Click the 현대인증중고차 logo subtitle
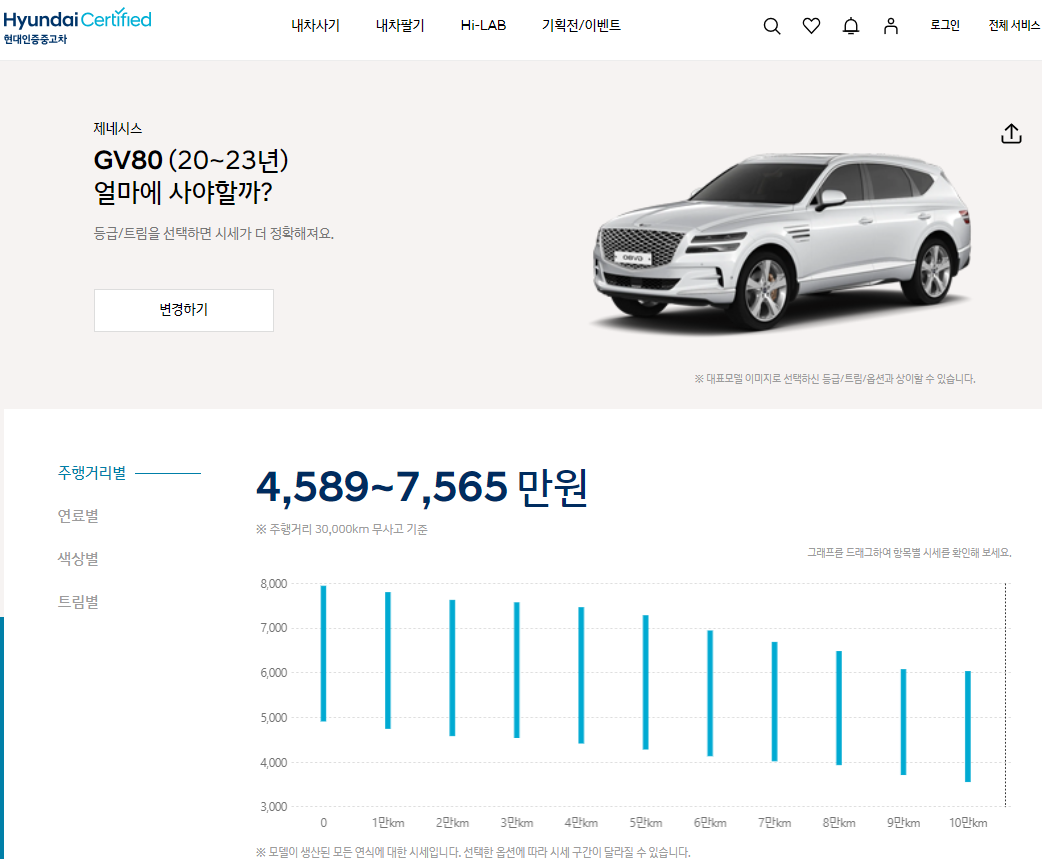 pos(35,39)
